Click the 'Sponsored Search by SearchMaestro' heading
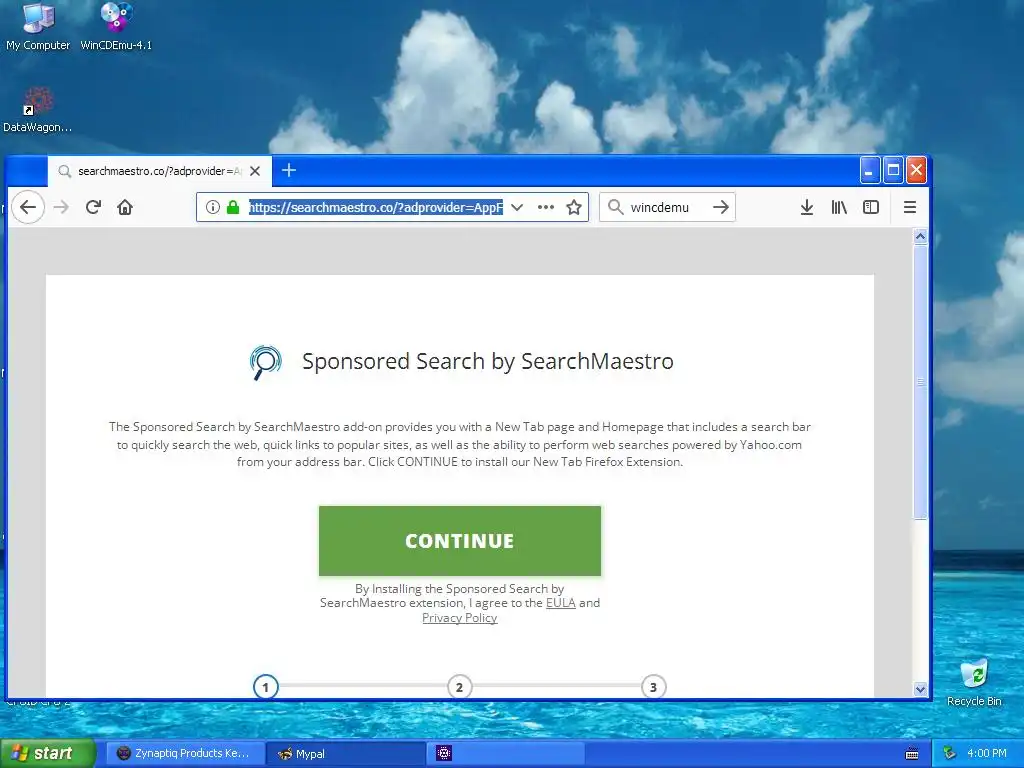 tap(488, 361)
